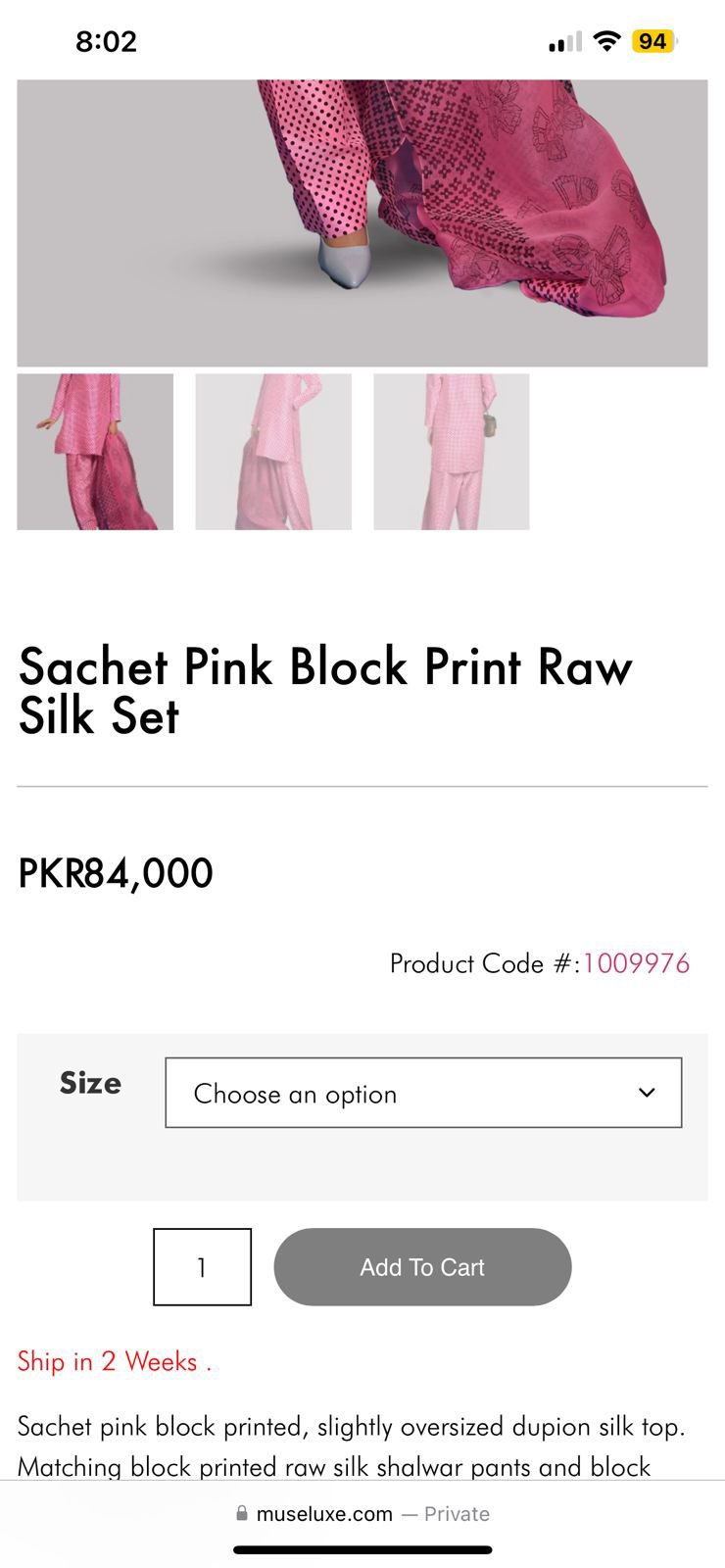Click the quantity input field
This screenshot has height=1568, width=725.
[202, 1267]
